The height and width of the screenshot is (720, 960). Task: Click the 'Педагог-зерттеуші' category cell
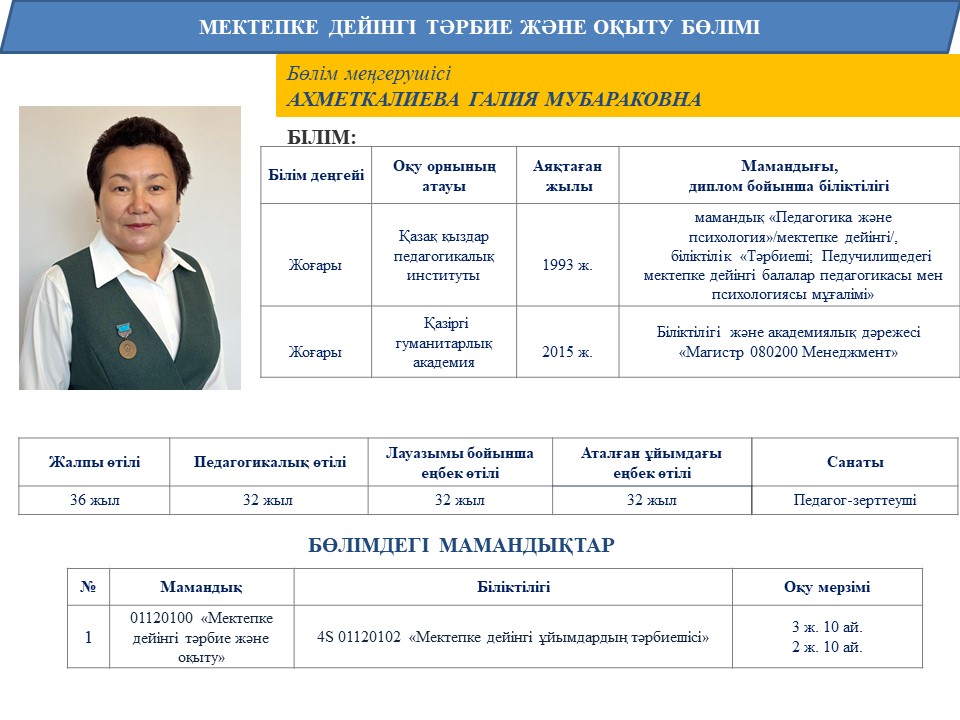(854, 500)
